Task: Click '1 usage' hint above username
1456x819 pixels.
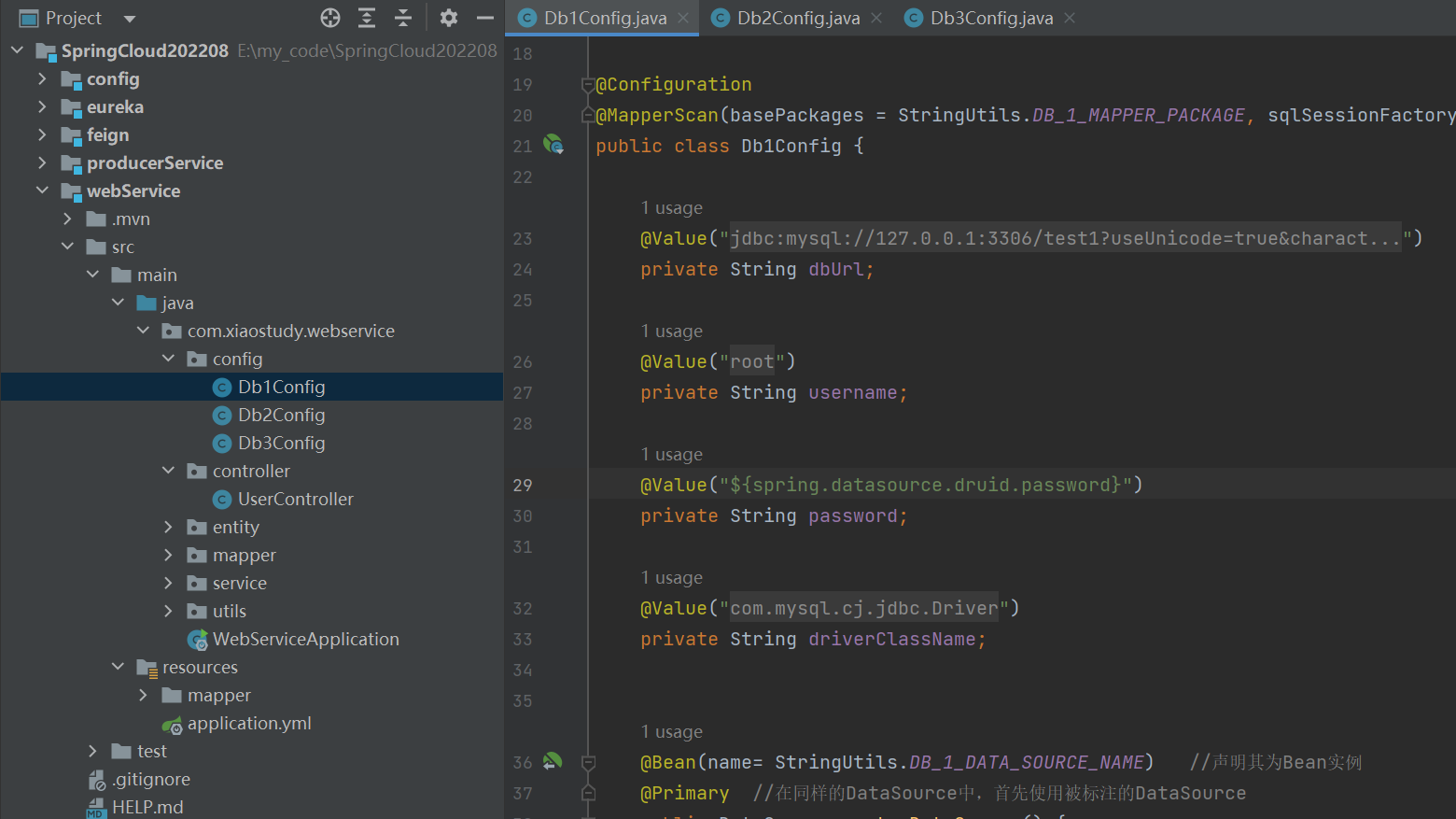Action: 672,331
